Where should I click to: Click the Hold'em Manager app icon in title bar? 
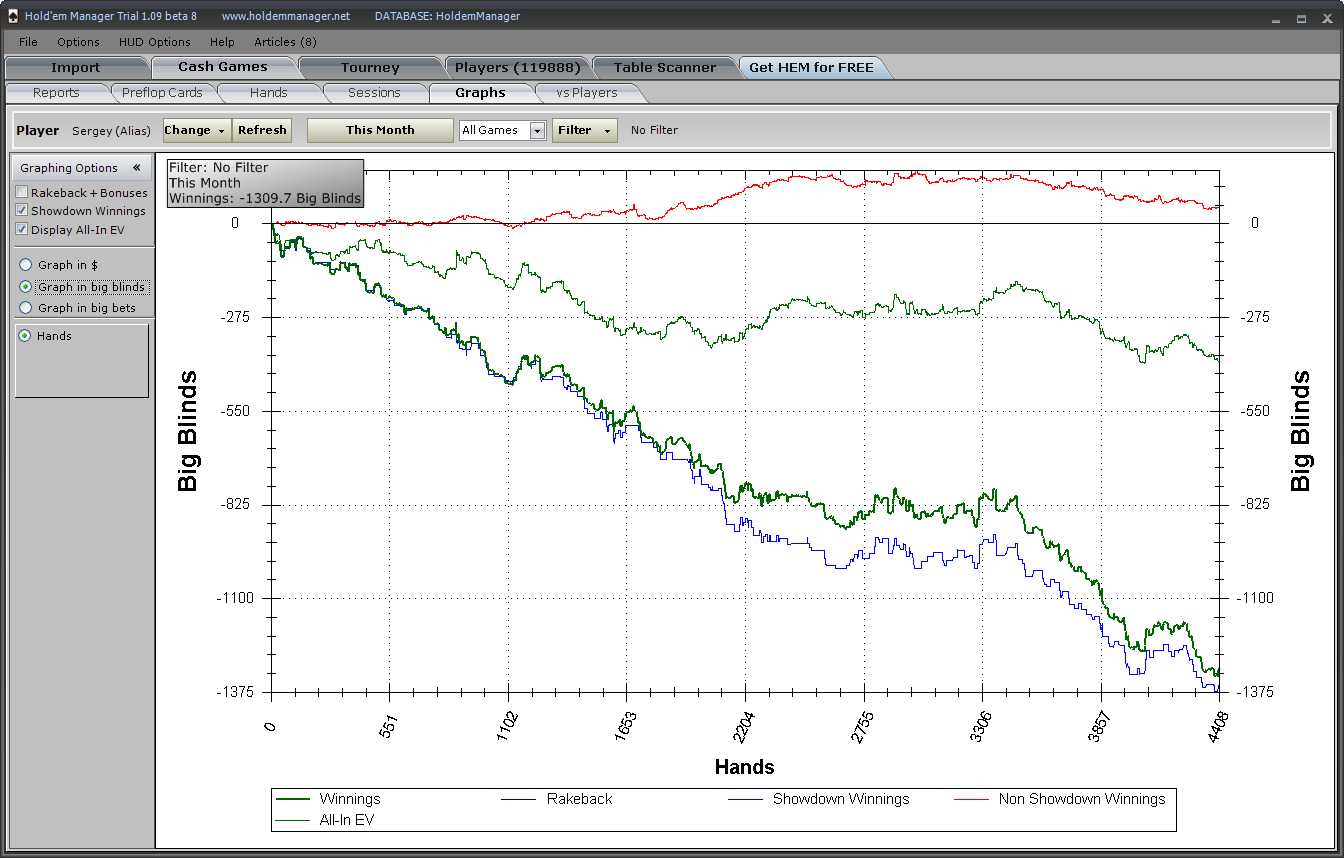[x=12, y=17]
